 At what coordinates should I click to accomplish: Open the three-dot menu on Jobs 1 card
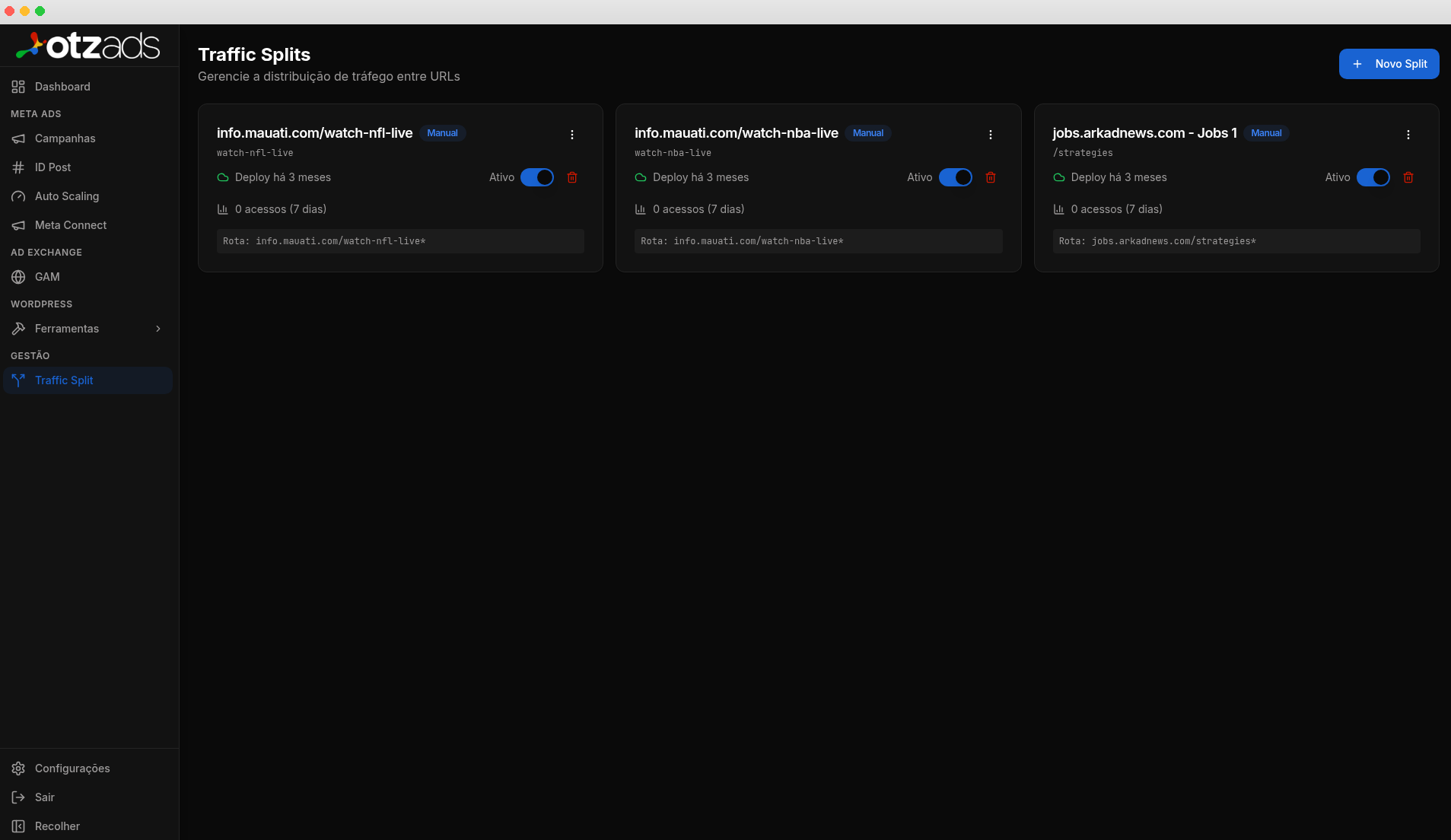pos(1408,135)
